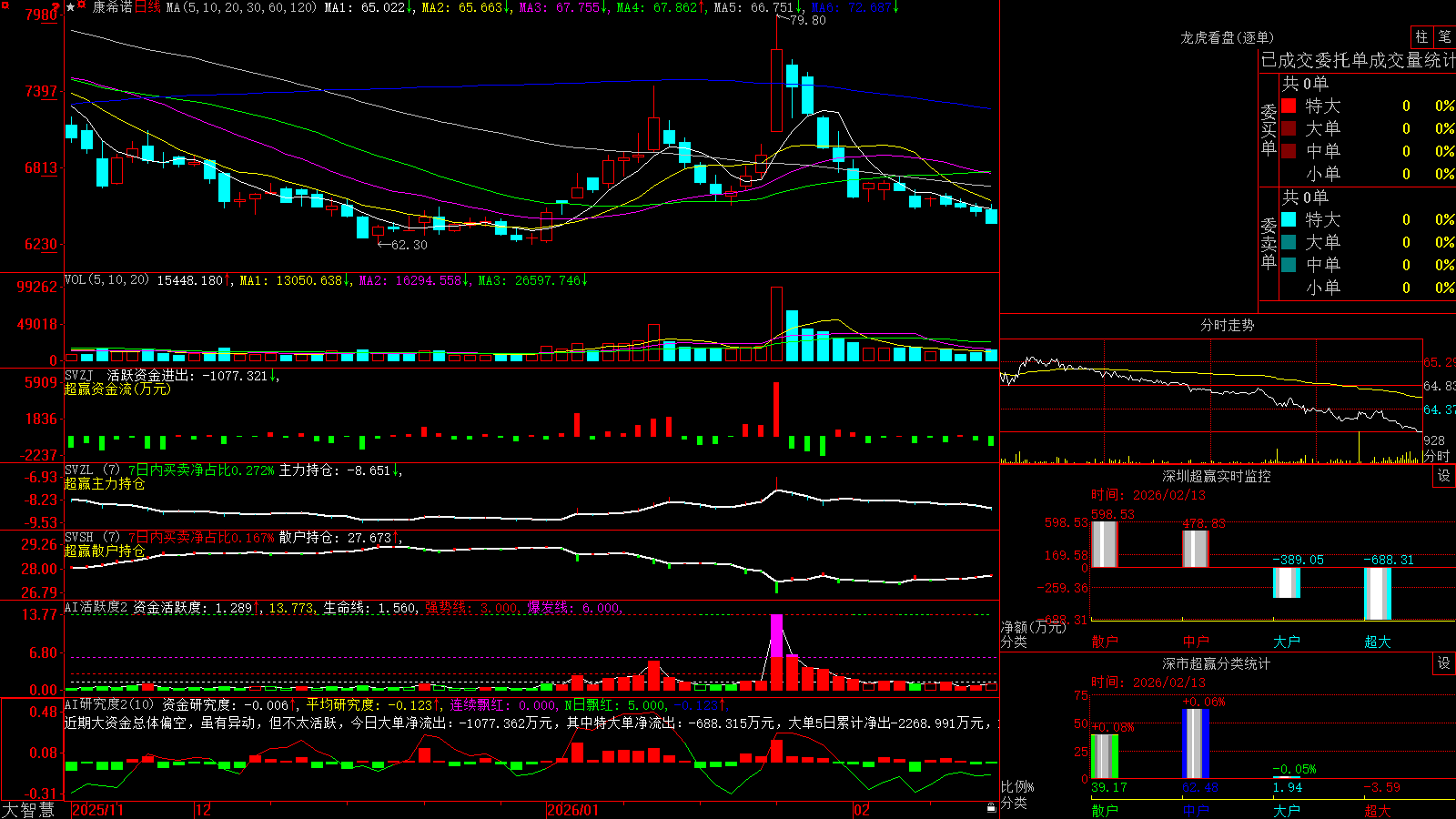This screenshot has width=1456, height=819.
Task: Click the 已成交委托单成交量统计 header
Action: point(1358,60)
